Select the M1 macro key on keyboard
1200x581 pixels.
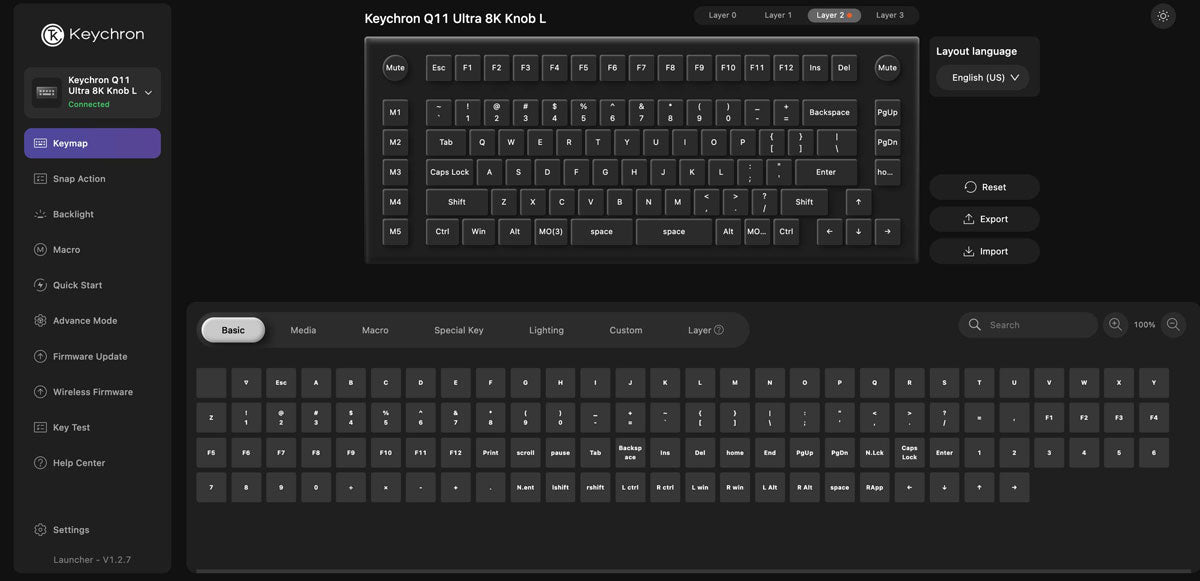coord(395,112)
